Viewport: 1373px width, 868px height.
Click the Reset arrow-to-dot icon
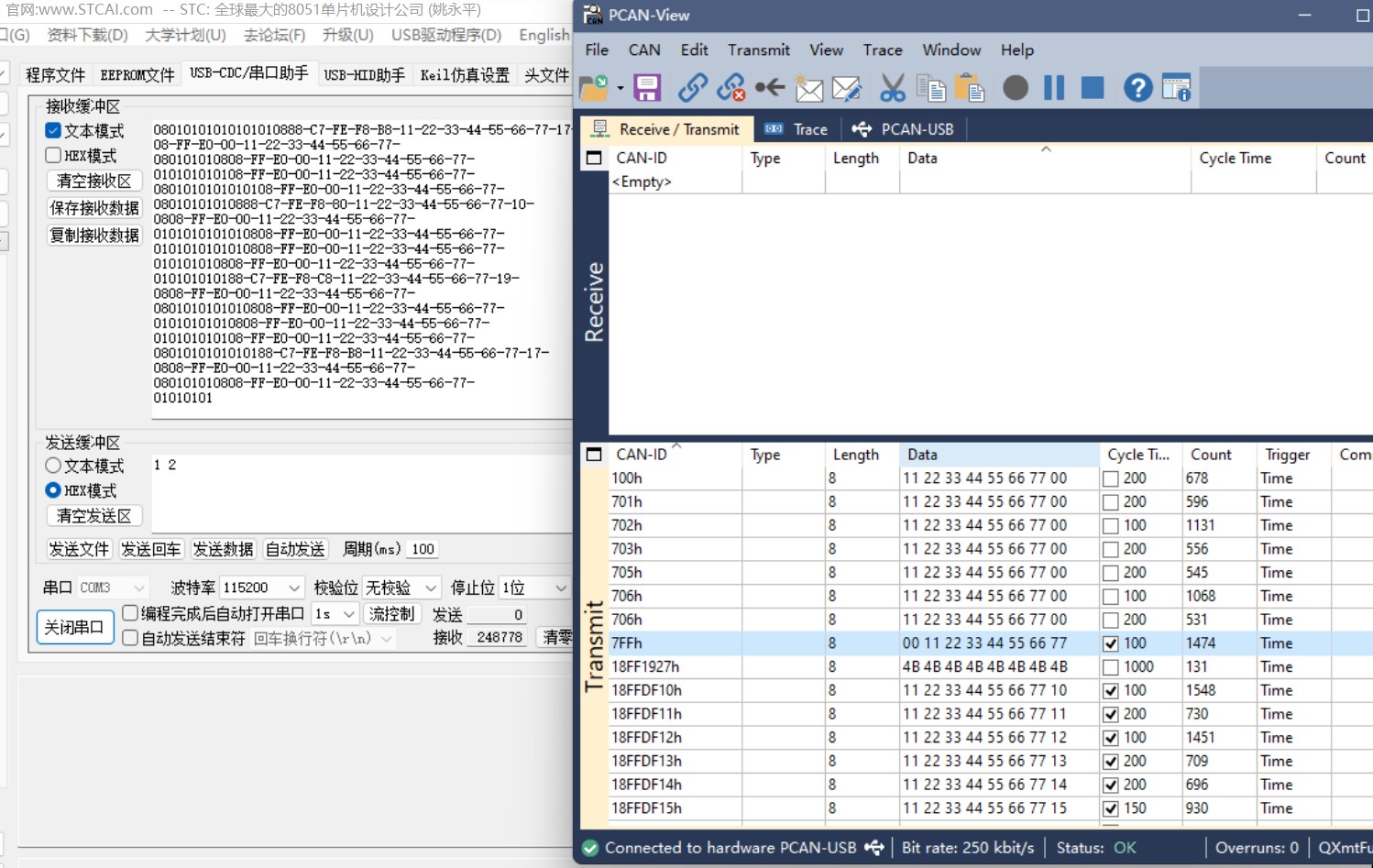[x=770, y=88]
